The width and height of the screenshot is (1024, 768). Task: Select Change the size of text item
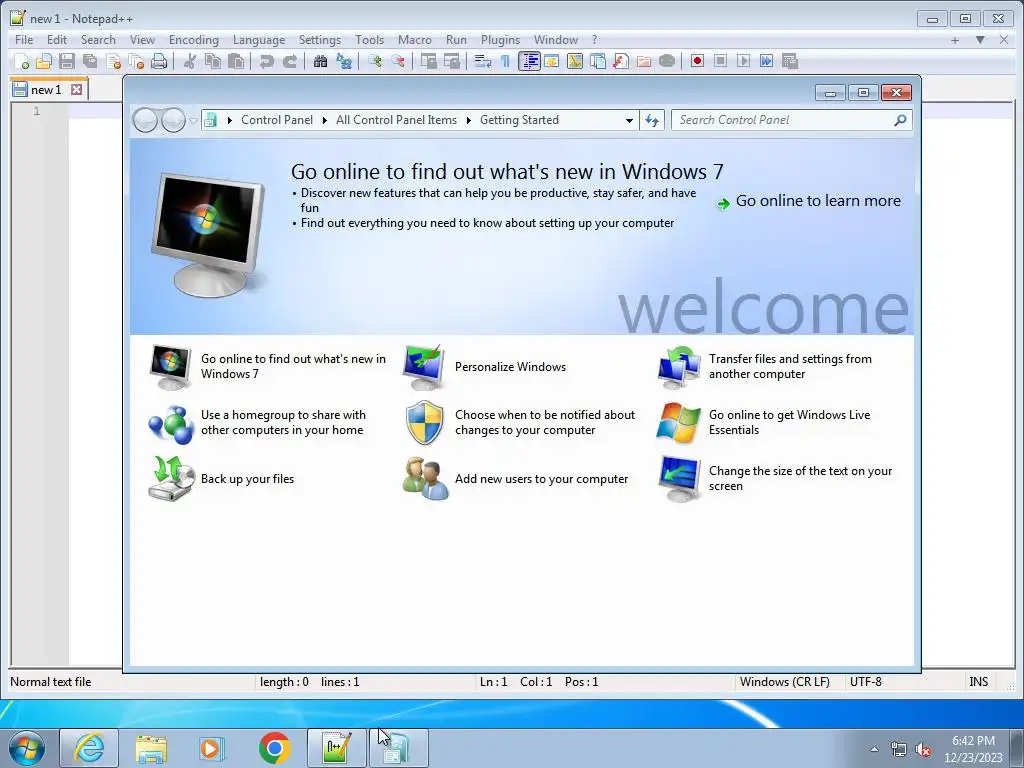pyautogui.click(x=800, y=479)
